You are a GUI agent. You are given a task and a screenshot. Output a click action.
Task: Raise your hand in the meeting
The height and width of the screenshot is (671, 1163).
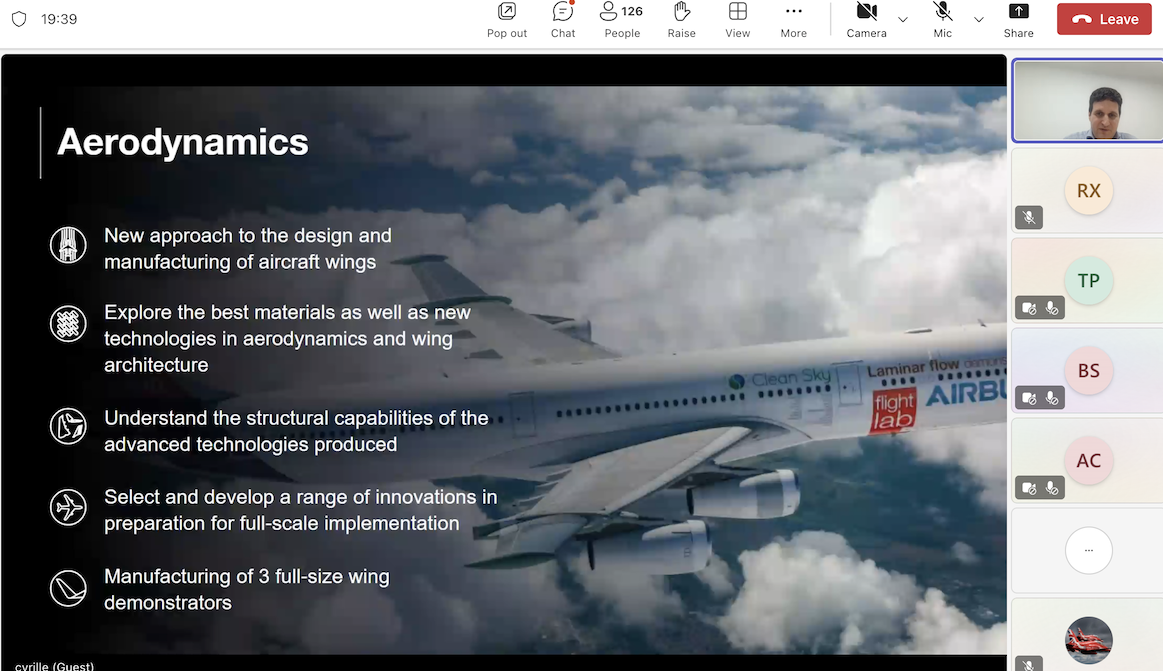coord(681,19)
